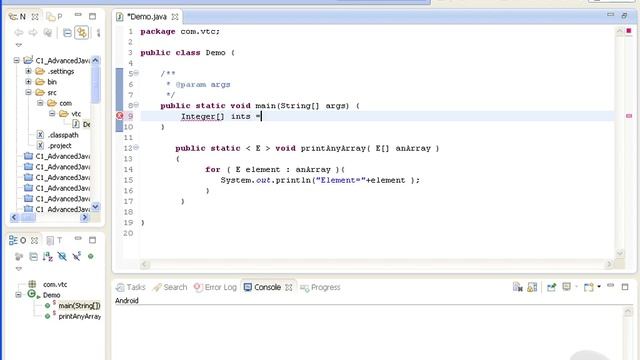Click the Forward arrow in Navigator toolbar

pyautogui.click(x=33, y=33)
